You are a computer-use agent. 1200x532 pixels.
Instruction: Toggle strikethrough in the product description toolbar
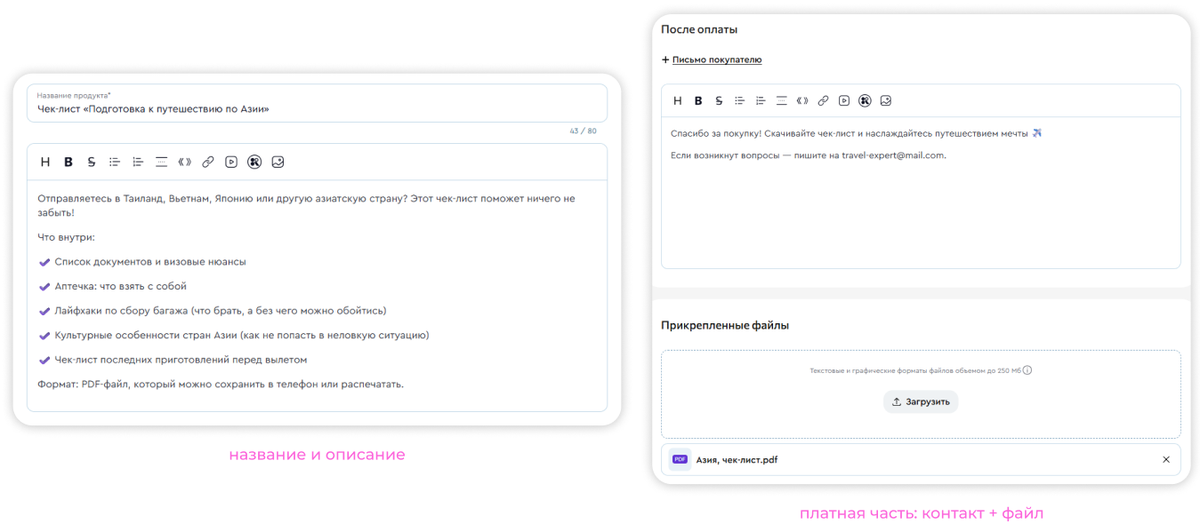click(x=91, y=162)
